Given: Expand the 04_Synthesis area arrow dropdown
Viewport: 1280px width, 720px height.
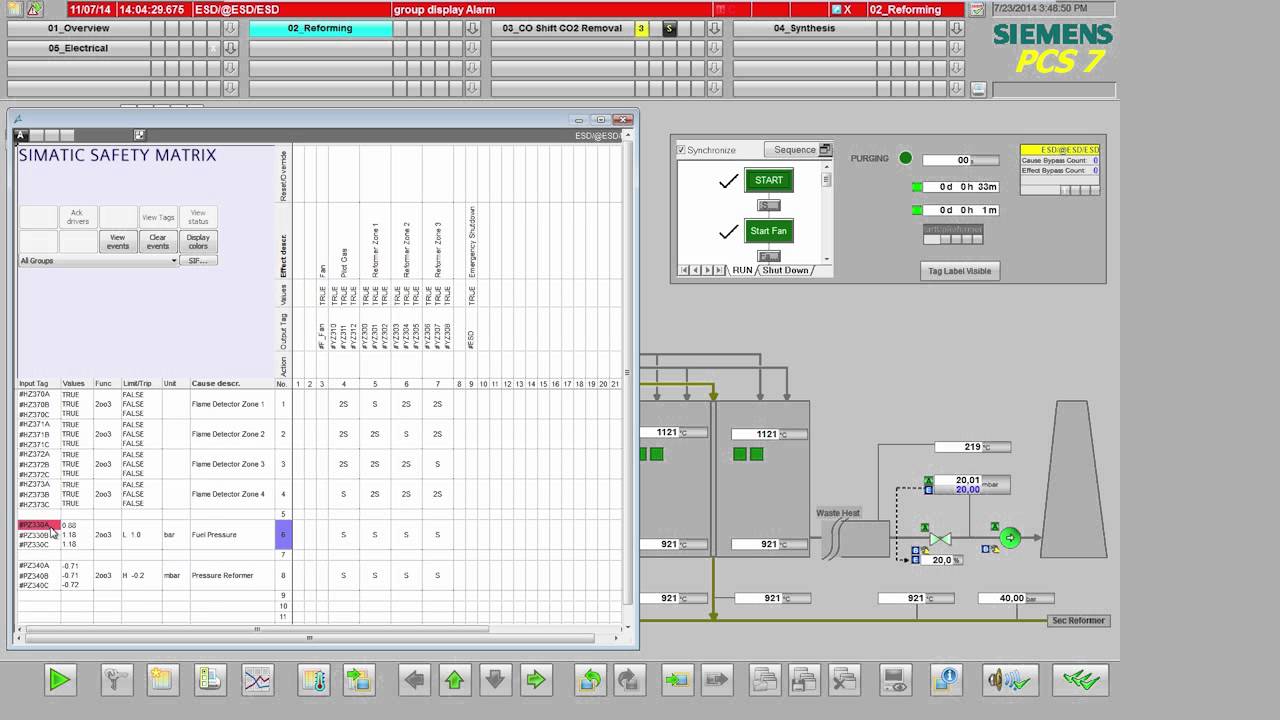Looking at the screenshot, I should (956, 29).
